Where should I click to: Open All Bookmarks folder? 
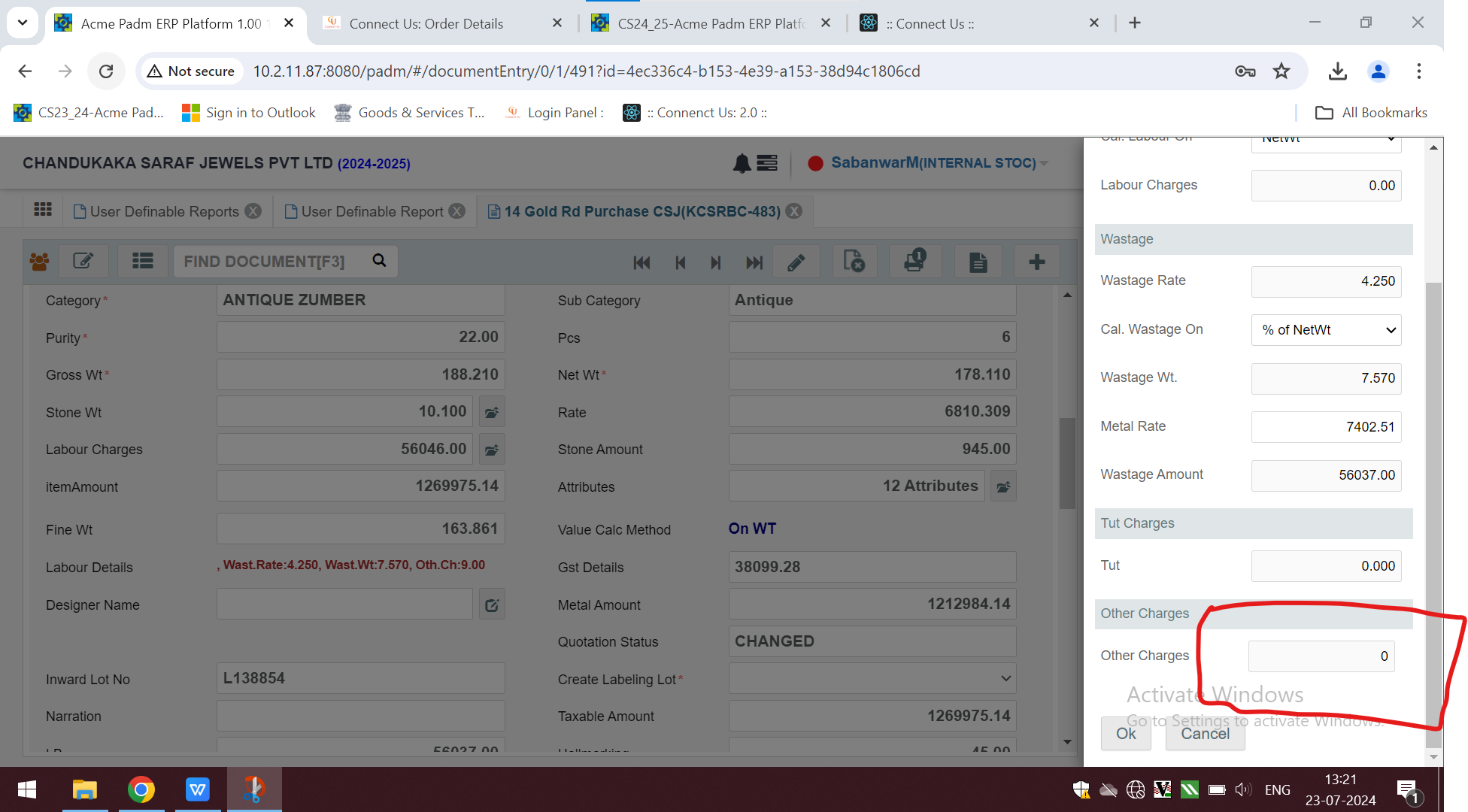(x=1371, y=113)
